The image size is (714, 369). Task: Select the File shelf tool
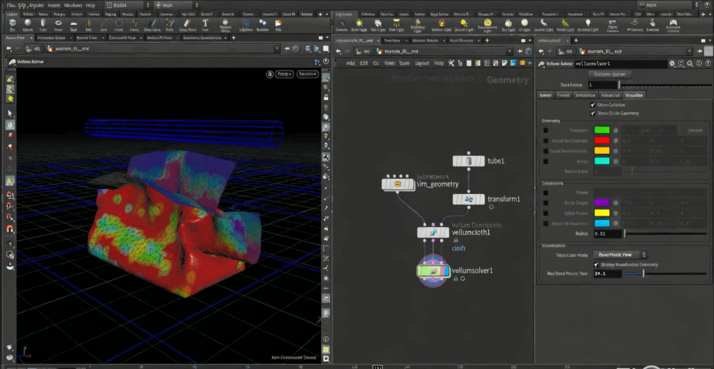278,25
